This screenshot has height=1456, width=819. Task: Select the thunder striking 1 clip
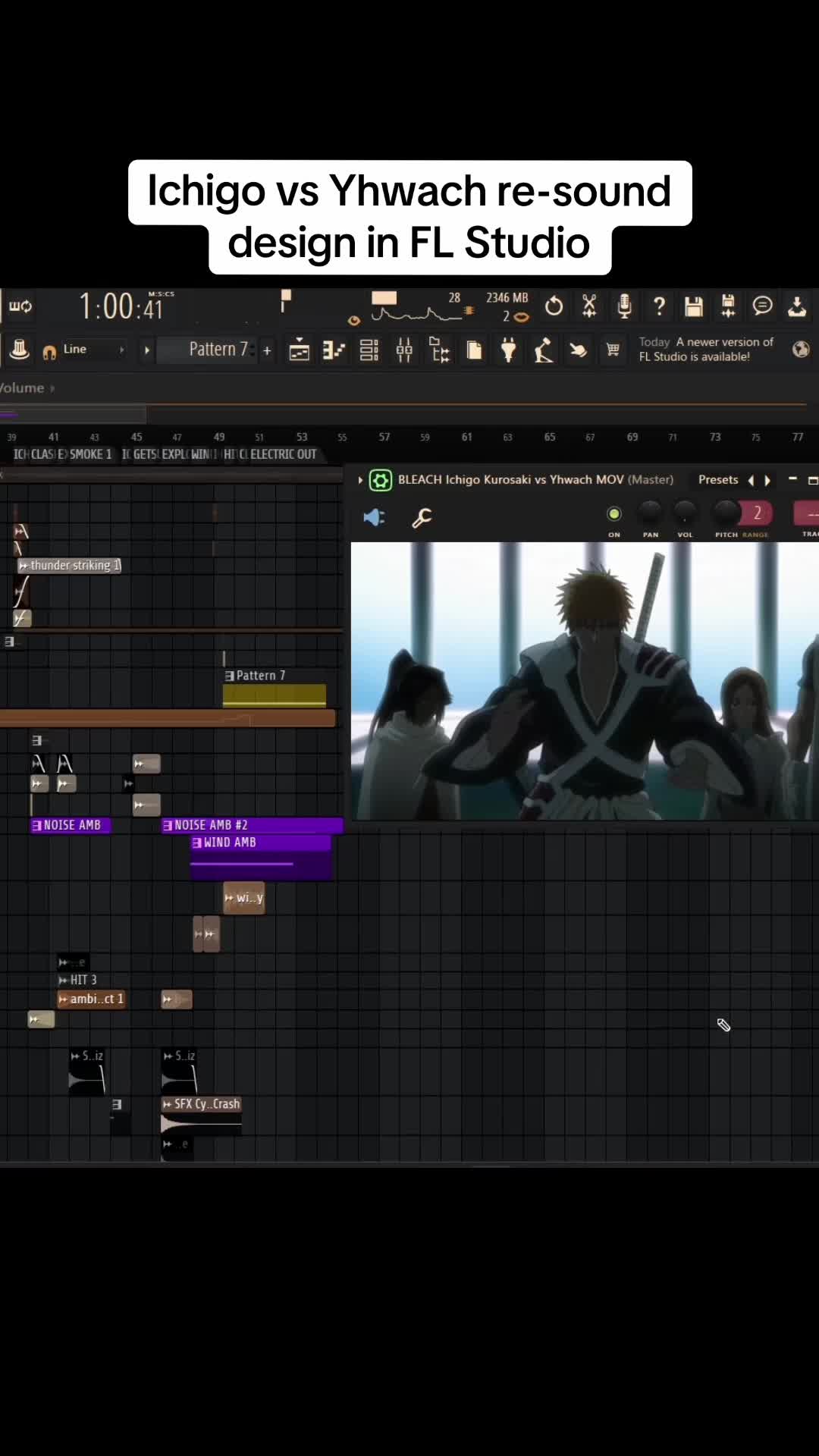[x=70, y=566]
